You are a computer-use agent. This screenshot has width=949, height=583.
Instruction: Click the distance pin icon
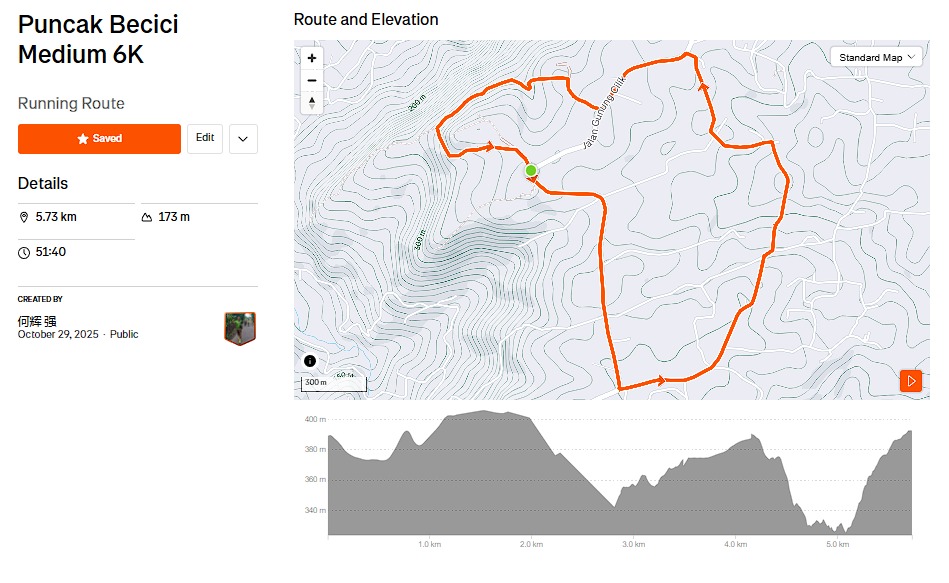coord(24,217)
